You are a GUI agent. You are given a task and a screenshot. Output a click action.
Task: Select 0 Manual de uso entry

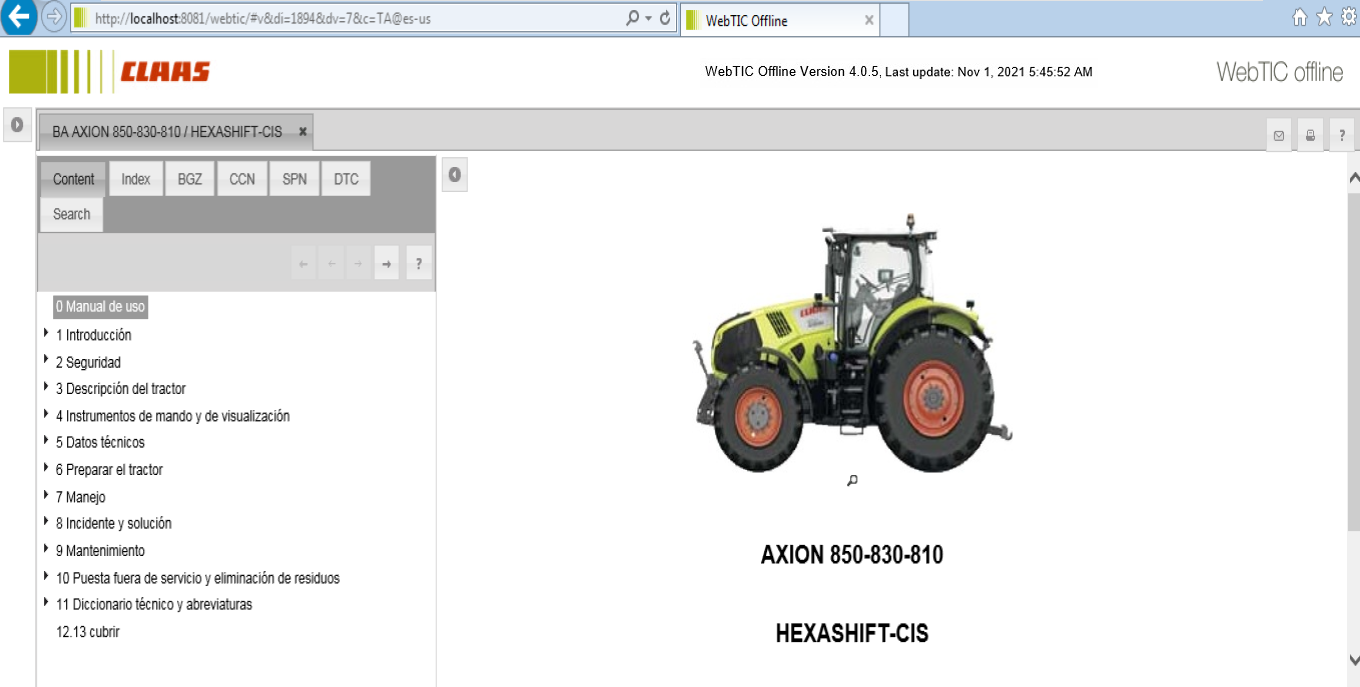pos(101,307)
